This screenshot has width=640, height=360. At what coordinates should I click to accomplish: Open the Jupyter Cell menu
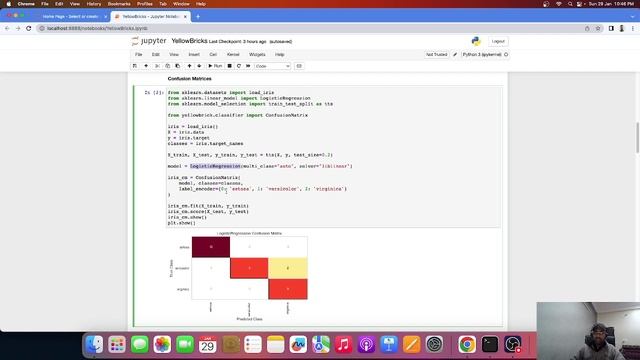(x=213, y=54)
